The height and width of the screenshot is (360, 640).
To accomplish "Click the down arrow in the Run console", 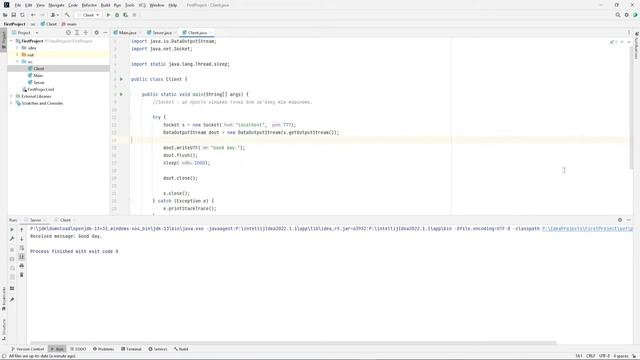I will pyautogui.click(x=22, y=239).
